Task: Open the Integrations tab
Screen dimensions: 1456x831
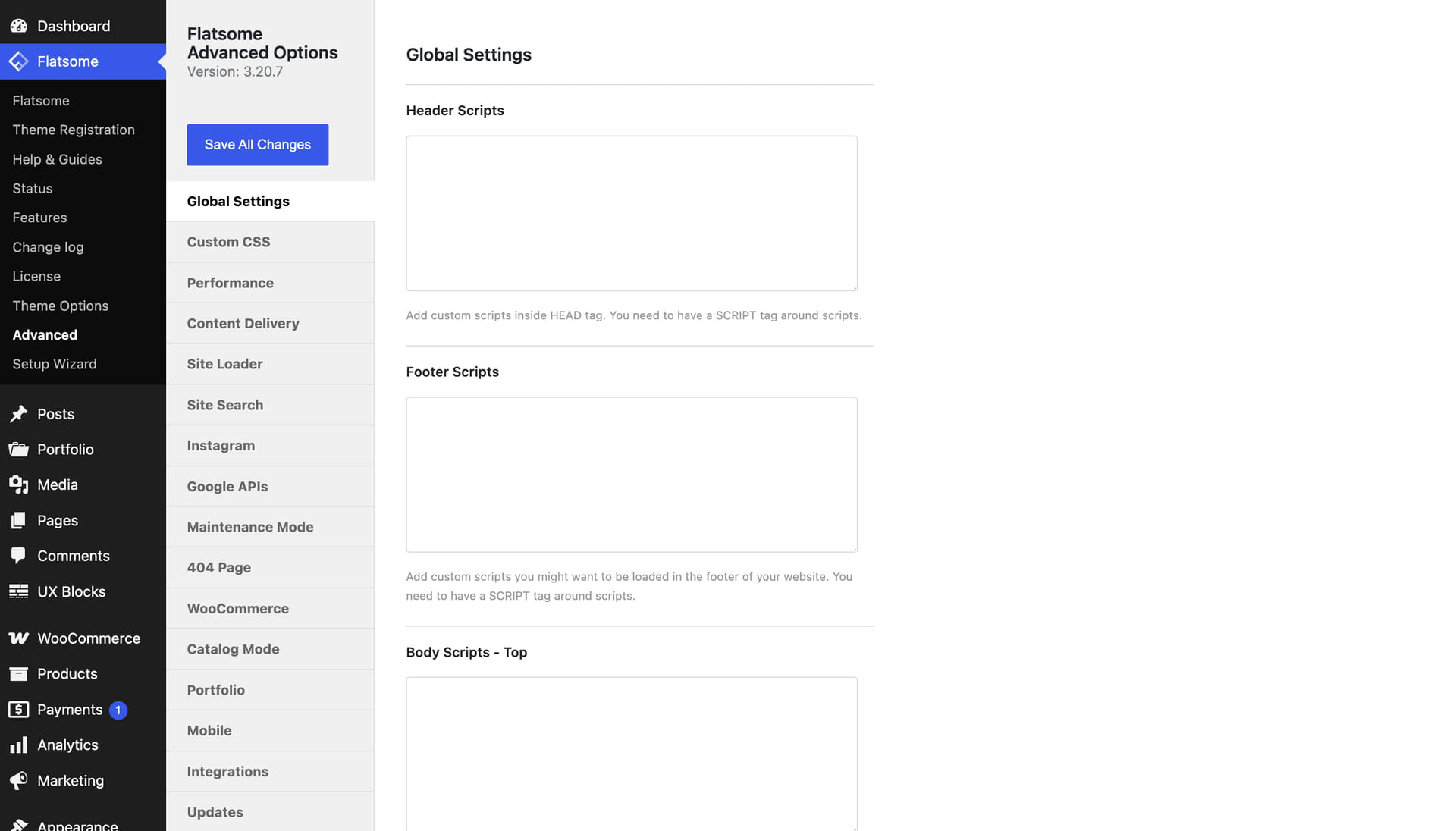Action: (x=270, y=771)
